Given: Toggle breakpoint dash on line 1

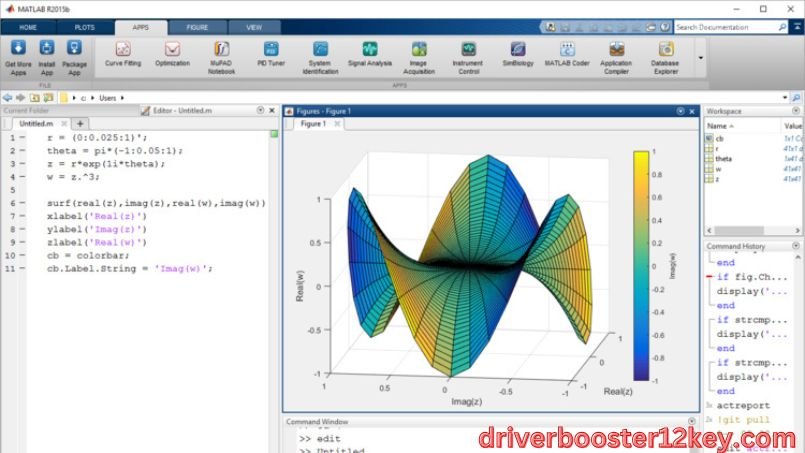Looking at the screenshot, I should (22, 138).
